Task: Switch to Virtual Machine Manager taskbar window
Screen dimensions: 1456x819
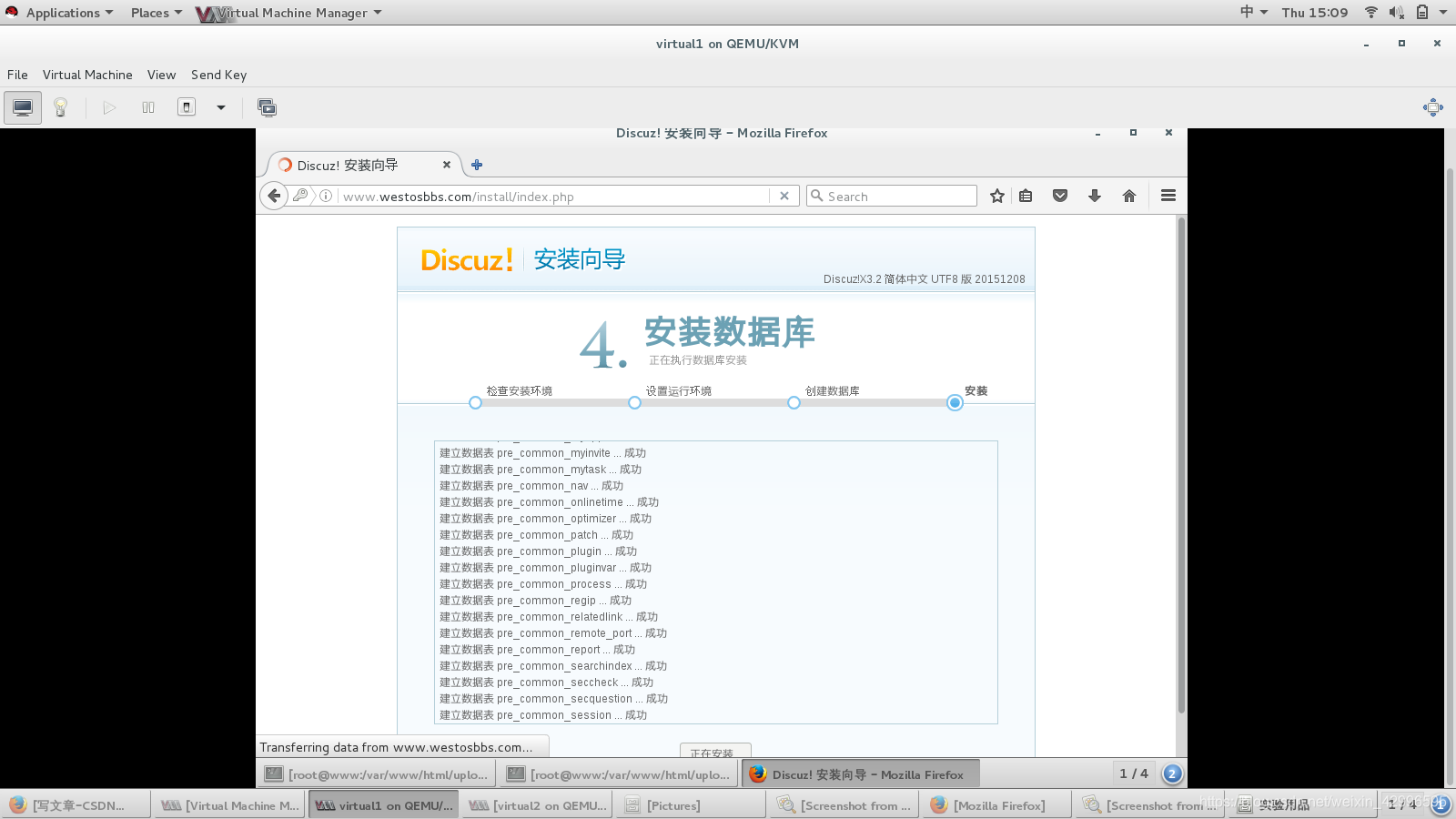Action: point(229,805)
